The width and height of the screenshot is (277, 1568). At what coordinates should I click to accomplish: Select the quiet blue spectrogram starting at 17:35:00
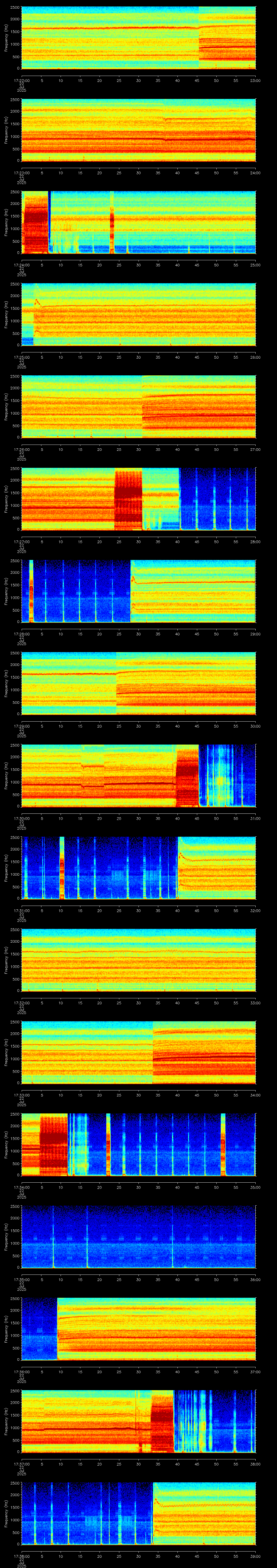click(138, 1237)
